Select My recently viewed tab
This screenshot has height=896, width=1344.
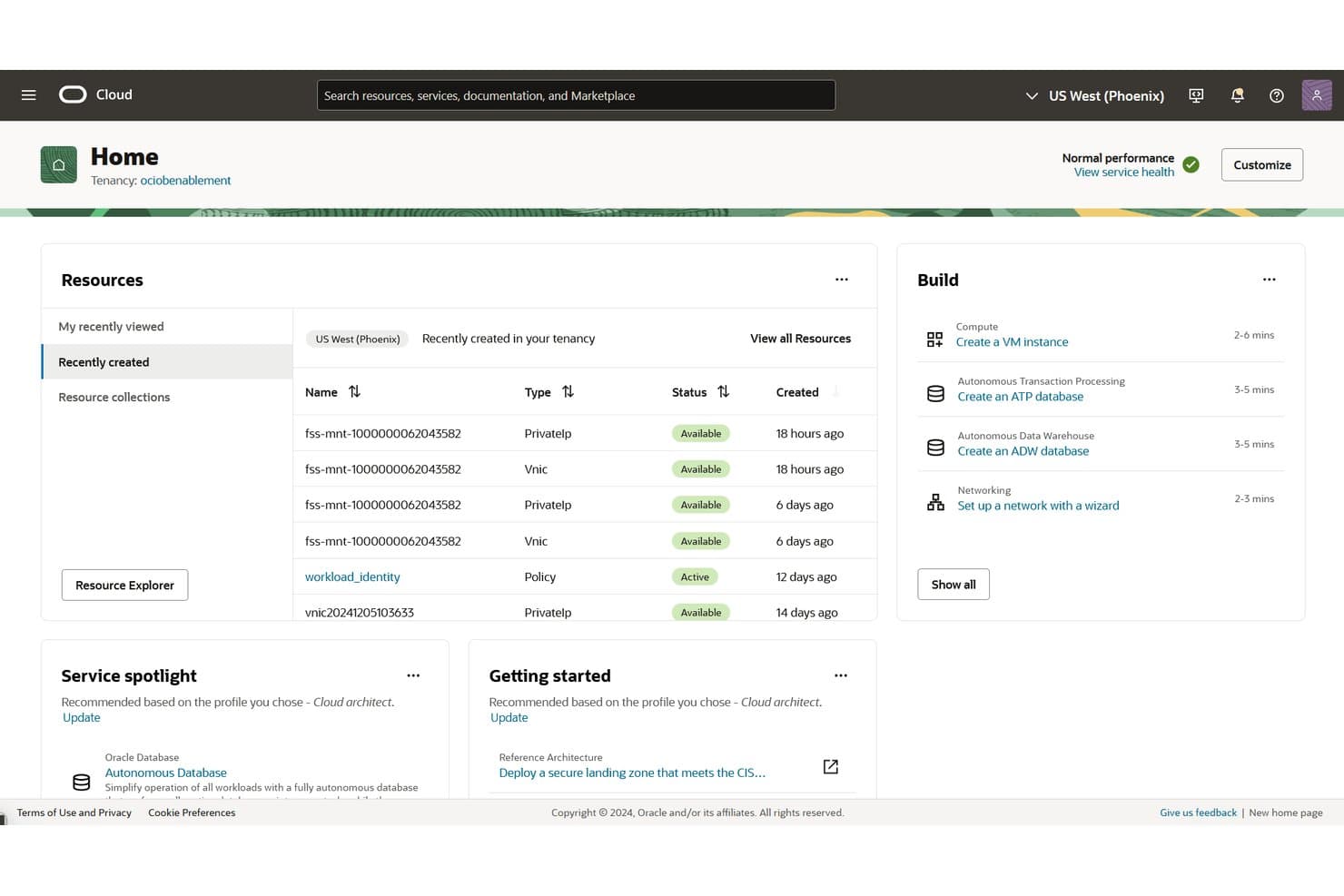tap(167, 327)
